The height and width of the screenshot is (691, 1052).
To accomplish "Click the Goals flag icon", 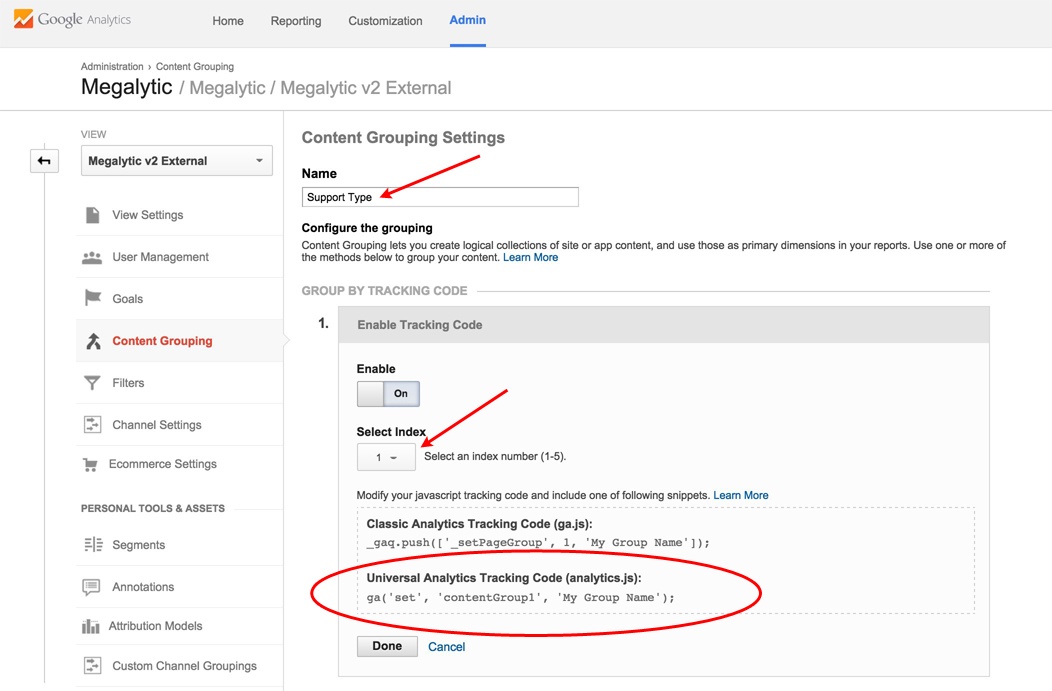I will 93,299.
